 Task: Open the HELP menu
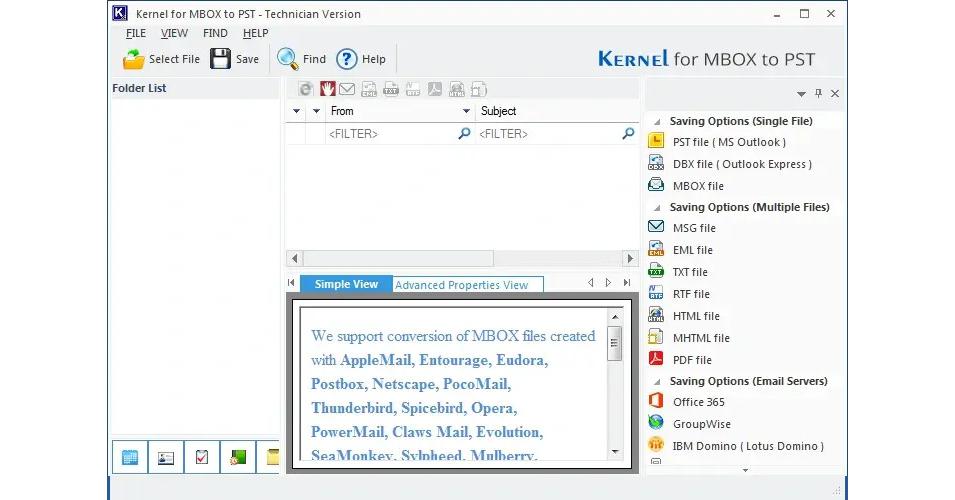pos(255,33)
